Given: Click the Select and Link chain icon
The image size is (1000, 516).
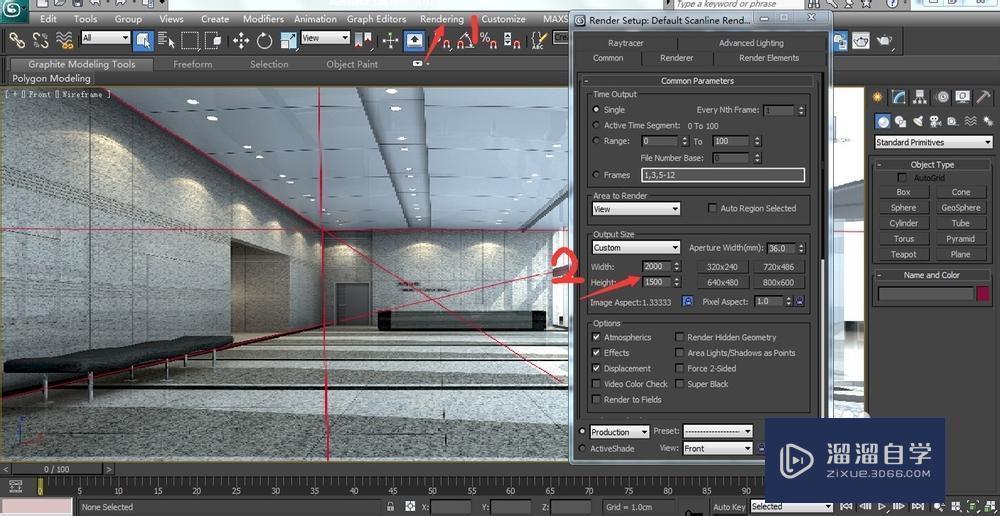Looking at the screenshot, I should 16,41.
